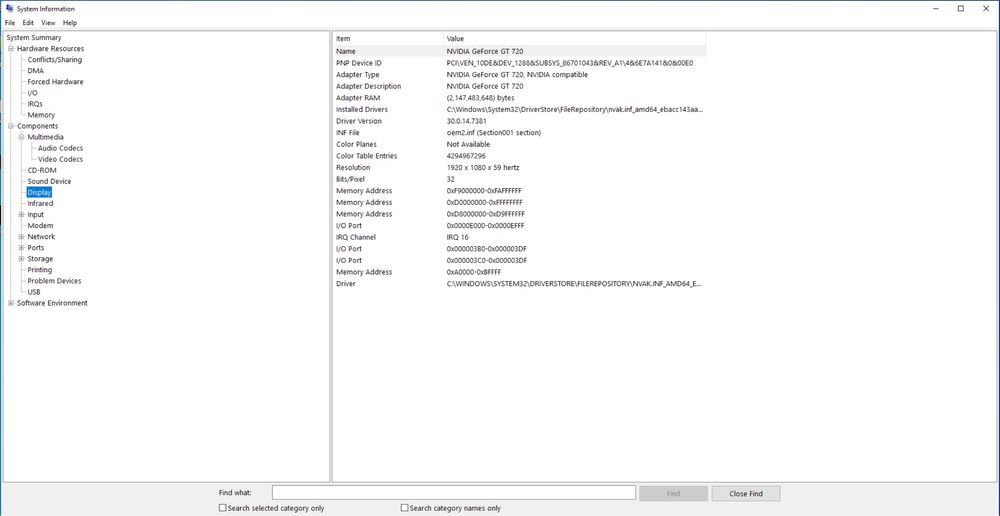
Task: Open the File menu
Action: (10, 23)
